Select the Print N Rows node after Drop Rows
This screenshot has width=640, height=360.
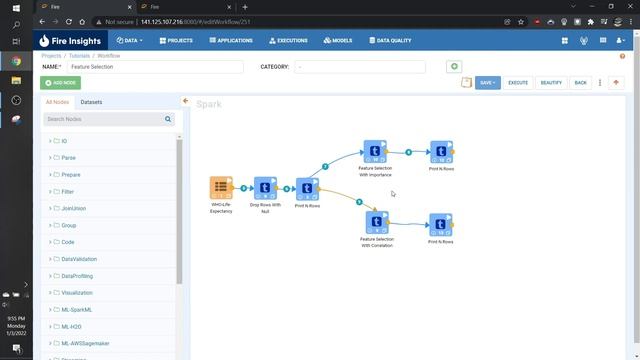(307, 189)
